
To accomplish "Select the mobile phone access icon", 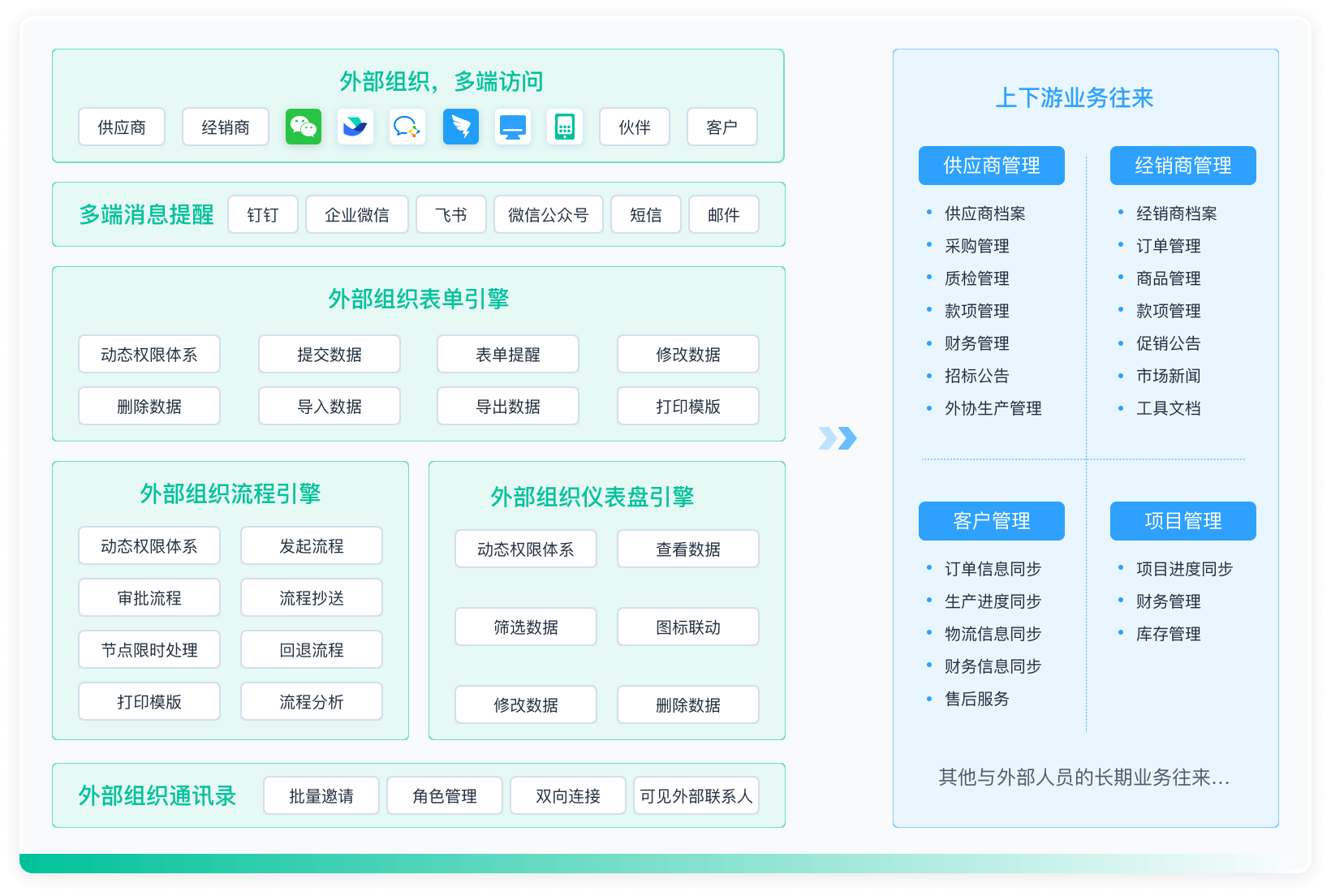I will tap(564, 127).
